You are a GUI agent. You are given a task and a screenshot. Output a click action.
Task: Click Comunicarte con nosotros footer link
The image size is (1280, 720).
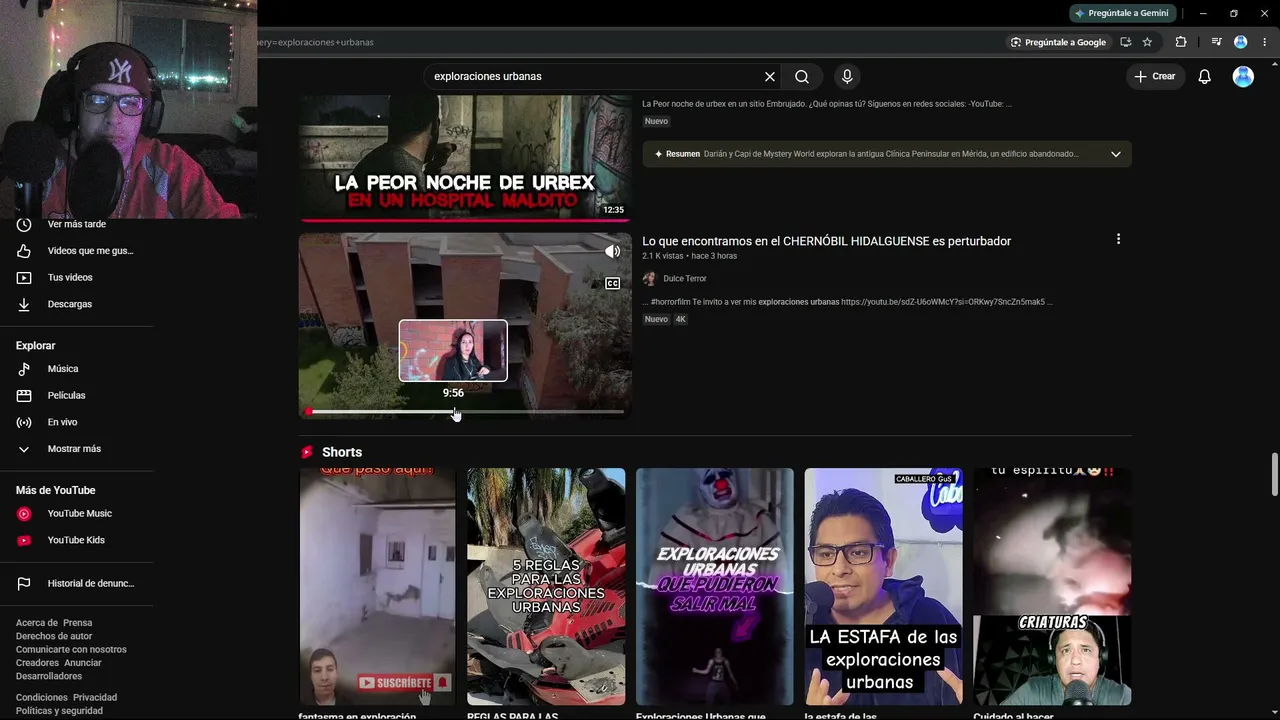coord(71,650)
